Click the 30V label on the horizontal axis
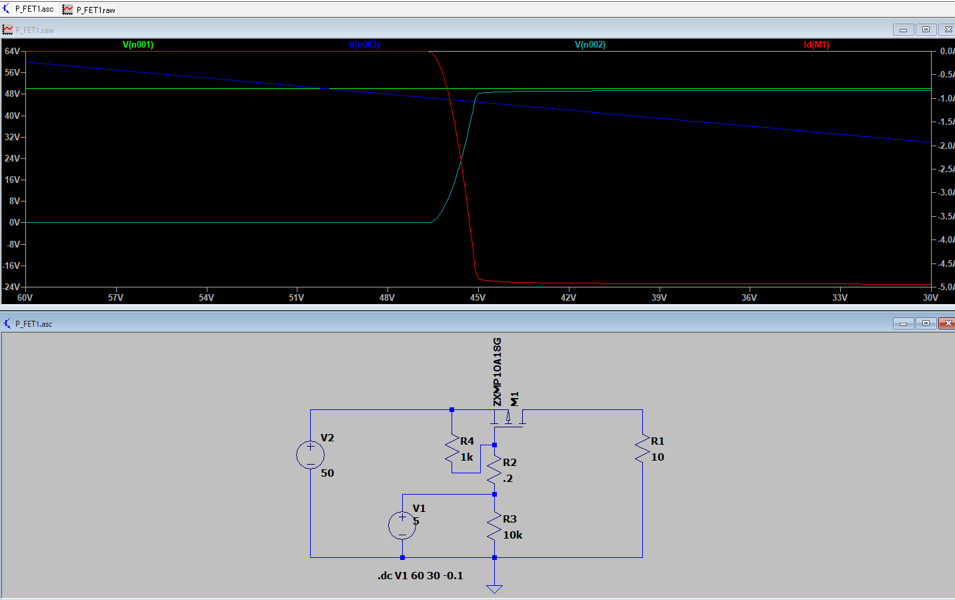Image resolution: width=955 pixels, height=600 pixels. [x=931, y=298]
